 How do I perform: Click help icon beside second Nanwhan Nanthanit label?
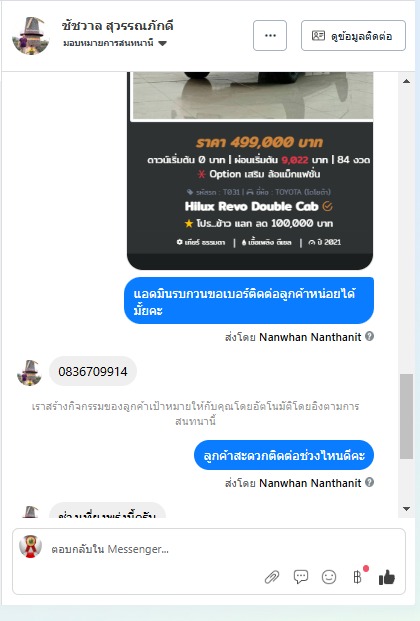[x=369, y=482]
